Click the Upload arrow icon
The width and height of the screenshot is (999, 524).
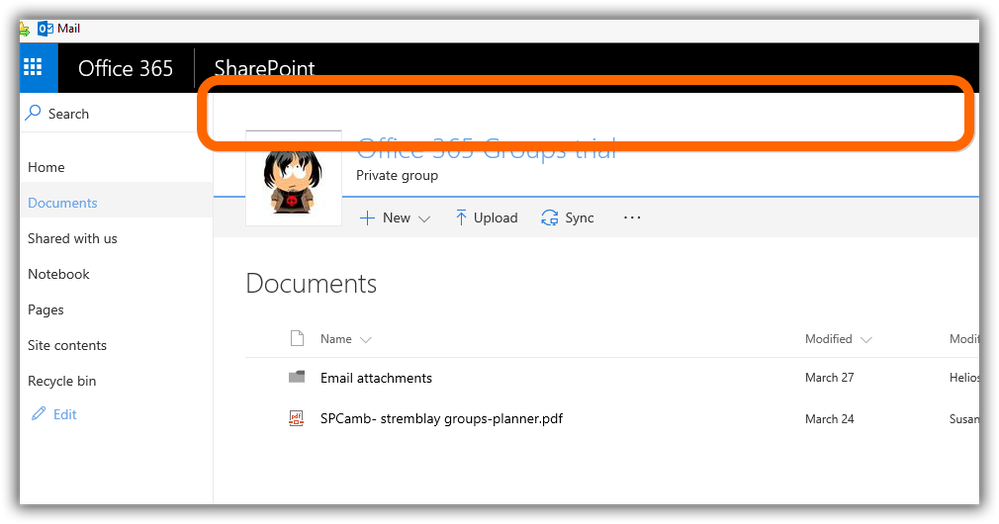[x=461, y=218]
